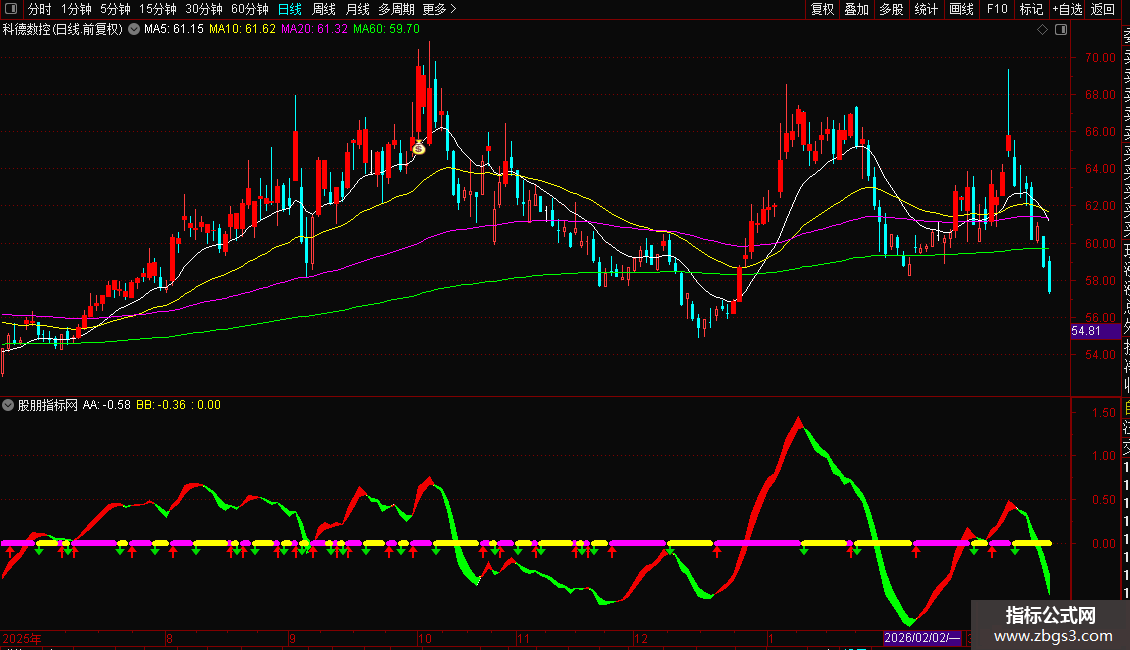Viewport: 1130px width, 650px height.
Task: Click the month 12 label on time axis
Action: coord(641,638)
